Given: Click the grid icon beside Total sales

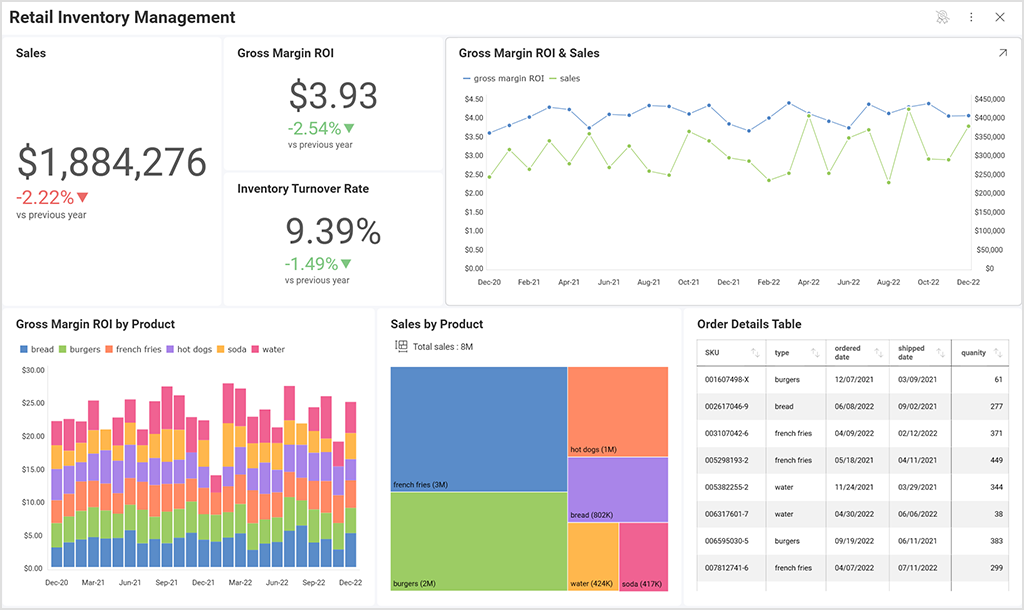Looking at the screenshot, I should 401,346.
